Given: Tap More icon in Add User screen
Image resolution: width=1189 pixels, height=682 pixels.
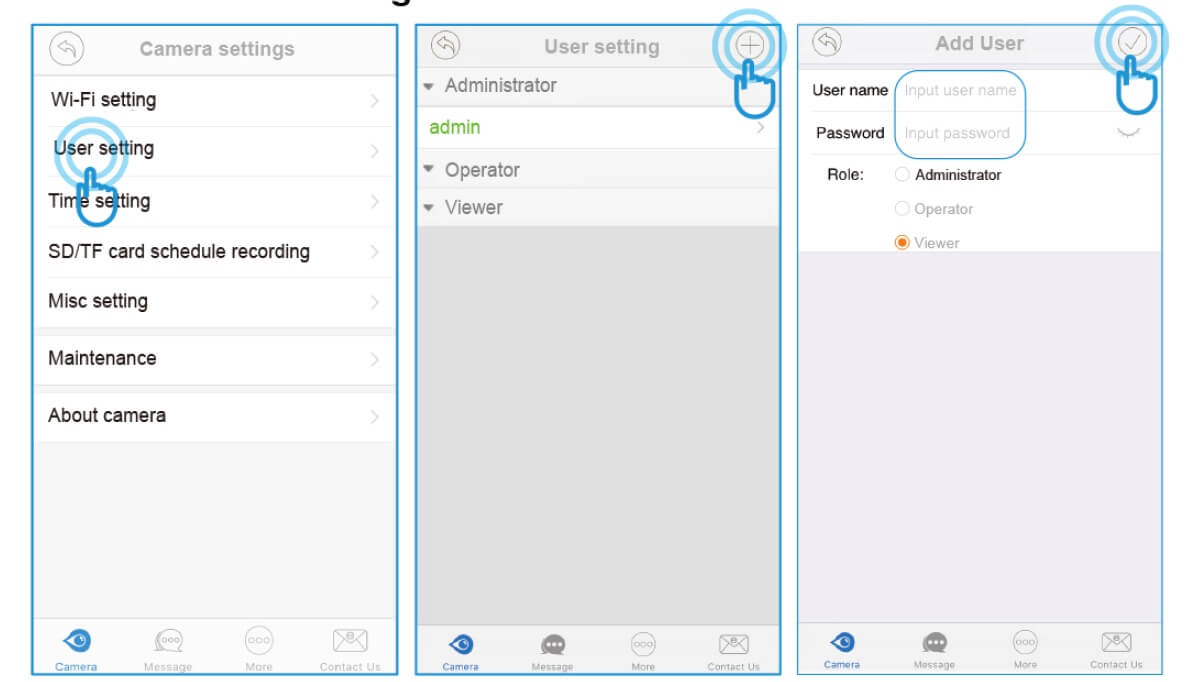Looking at the screenshot, I should (x=1025, y=650).
